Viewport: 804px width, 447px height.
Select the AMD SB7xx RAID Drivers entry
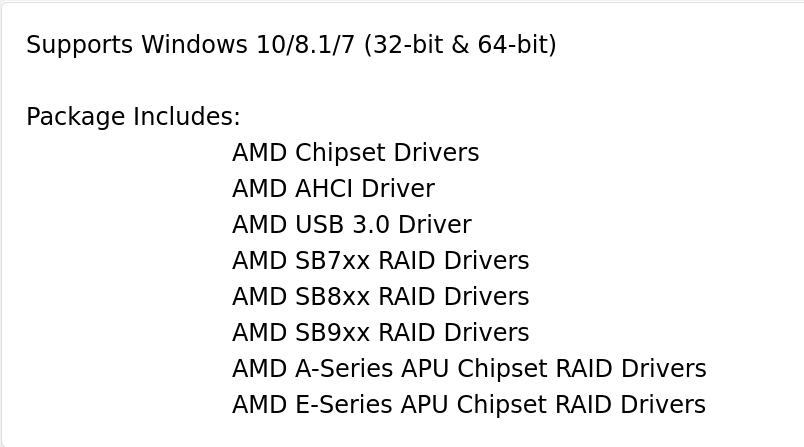pos(380,261)
